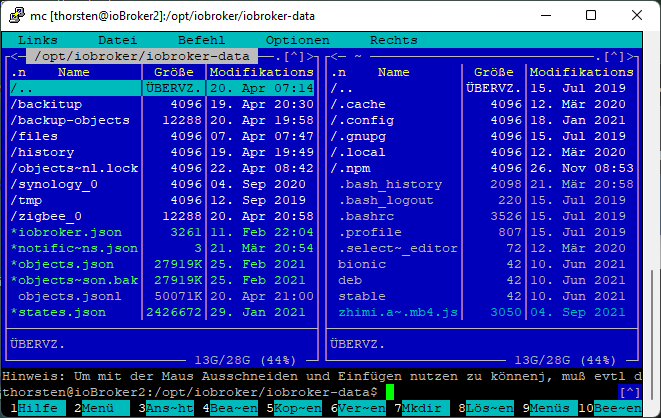Sort right panel by Größe column
This screenshot has width=661, height=418.
494,72
